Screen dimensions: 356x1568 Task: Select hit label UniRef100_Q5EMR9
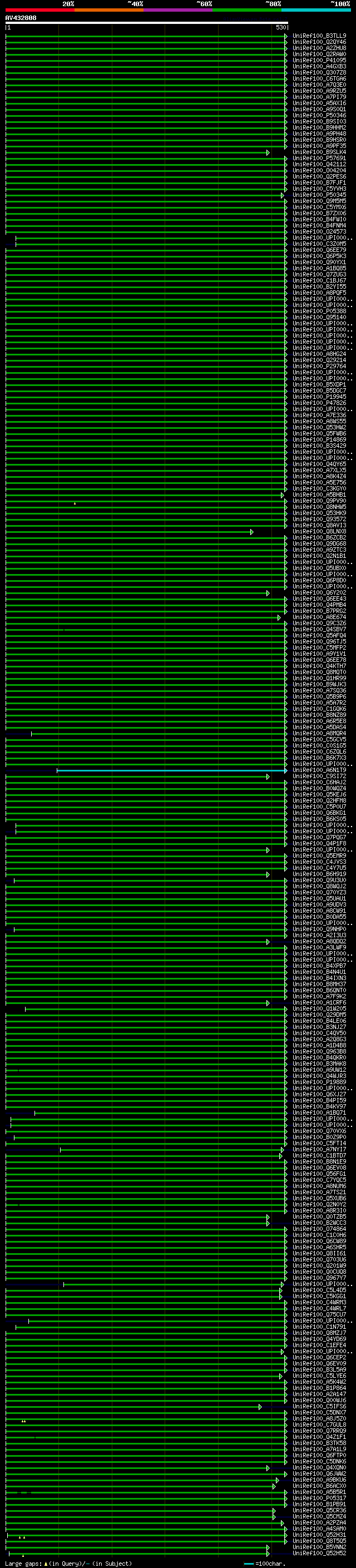(x=319, y=856)
